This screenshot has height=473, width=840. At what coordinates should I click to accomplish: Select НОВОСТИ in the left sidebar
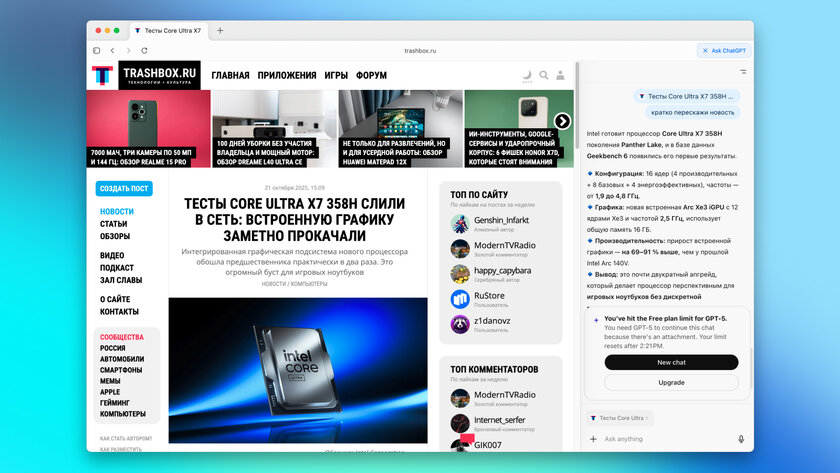coord(117,212)
